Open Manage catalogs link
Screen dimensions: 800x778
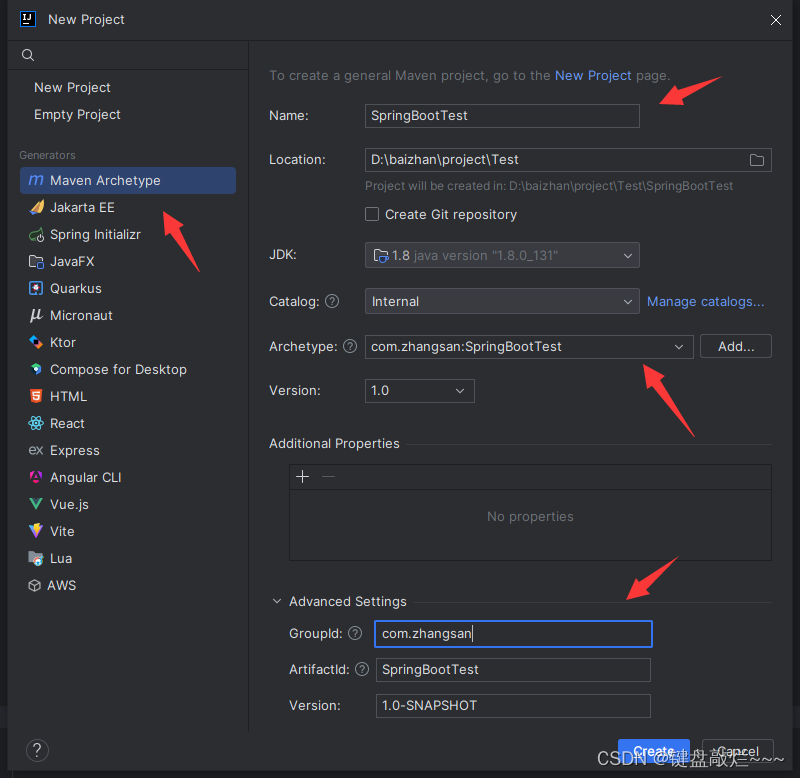706,302
